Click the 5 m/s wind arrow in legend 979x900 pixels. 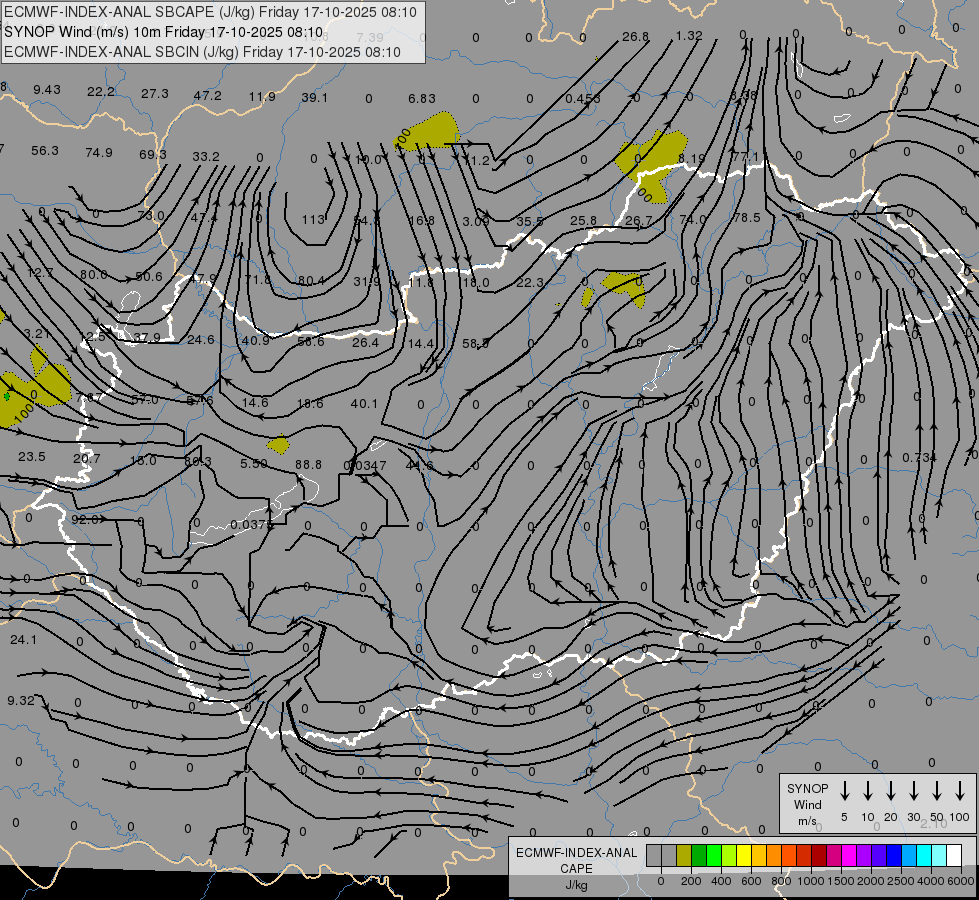coord(845,790)
